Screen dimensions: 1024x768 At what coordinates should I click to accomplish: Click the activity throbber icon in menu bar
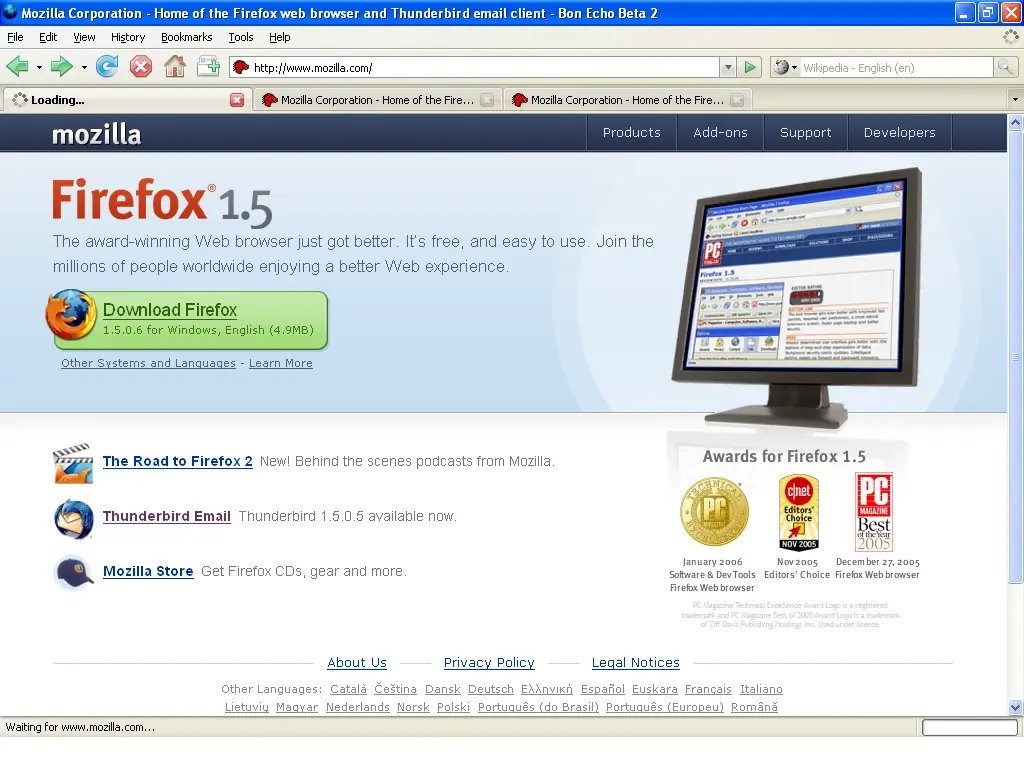pos(1010,37)
